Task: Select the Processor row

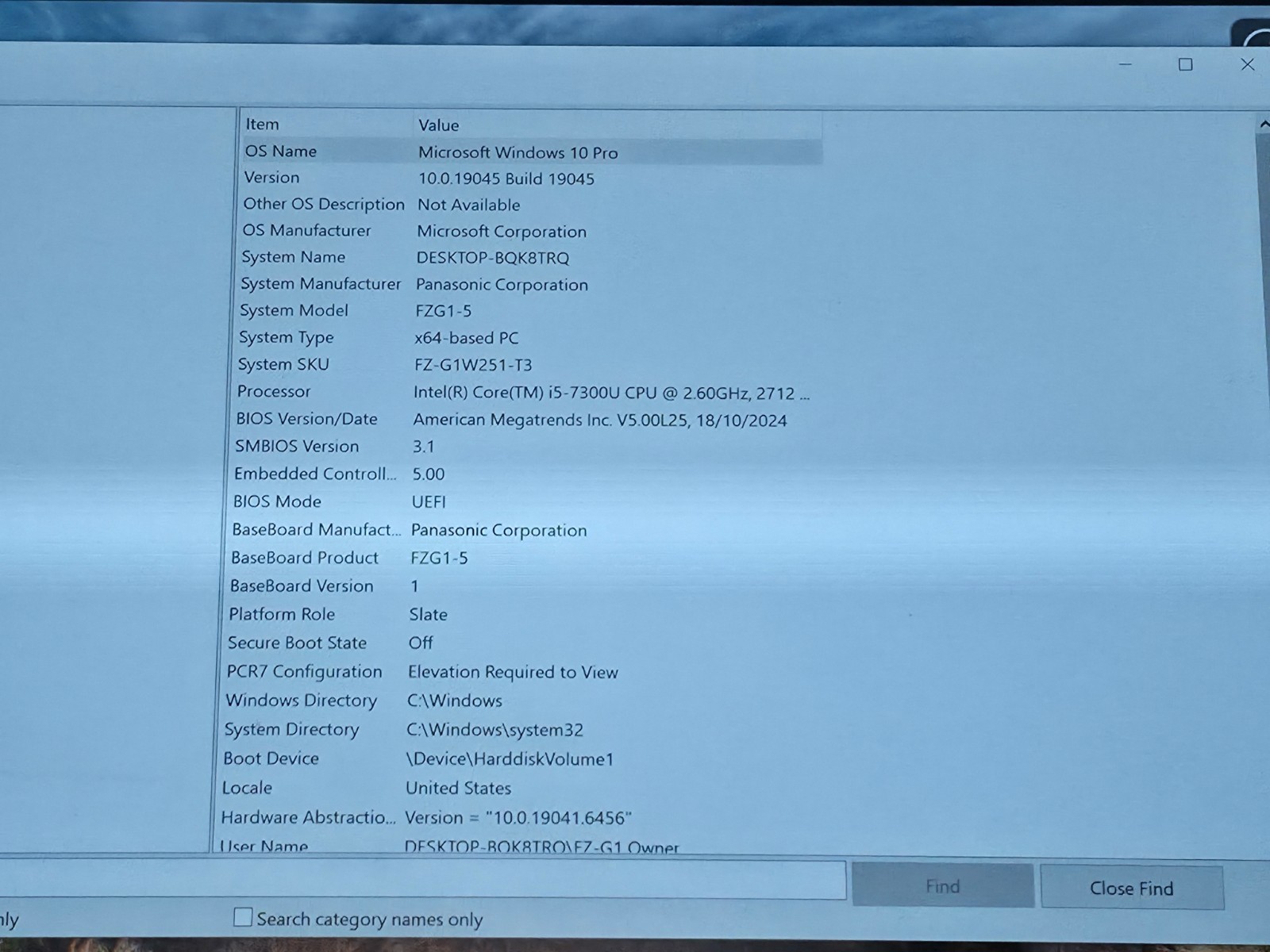Action: [528, 392]
